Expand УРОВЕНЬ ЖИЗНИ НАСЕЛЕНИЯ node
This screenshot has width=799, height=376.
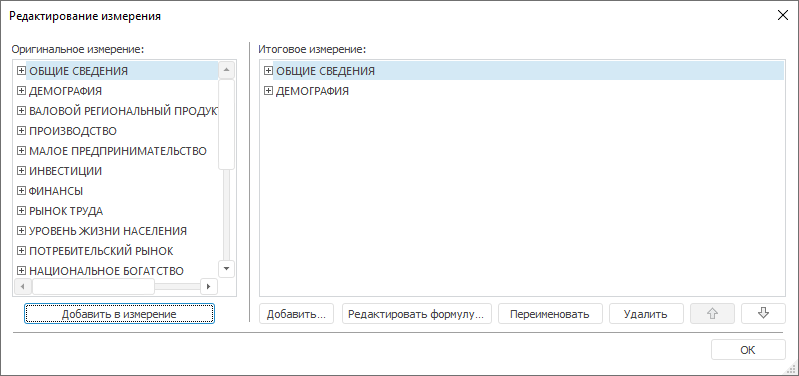(21, 231)
